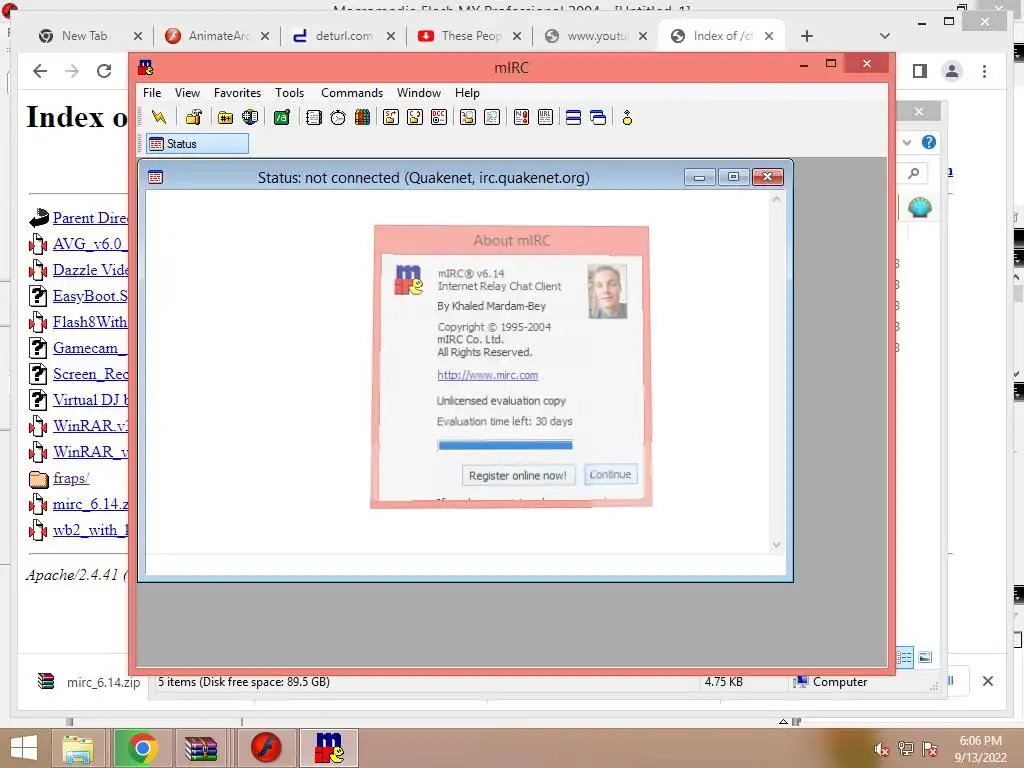Switch to the deturl.com Chrome tab
Image resolution: width=1024 pixels, height=768 pixels.
coord(345,36)
